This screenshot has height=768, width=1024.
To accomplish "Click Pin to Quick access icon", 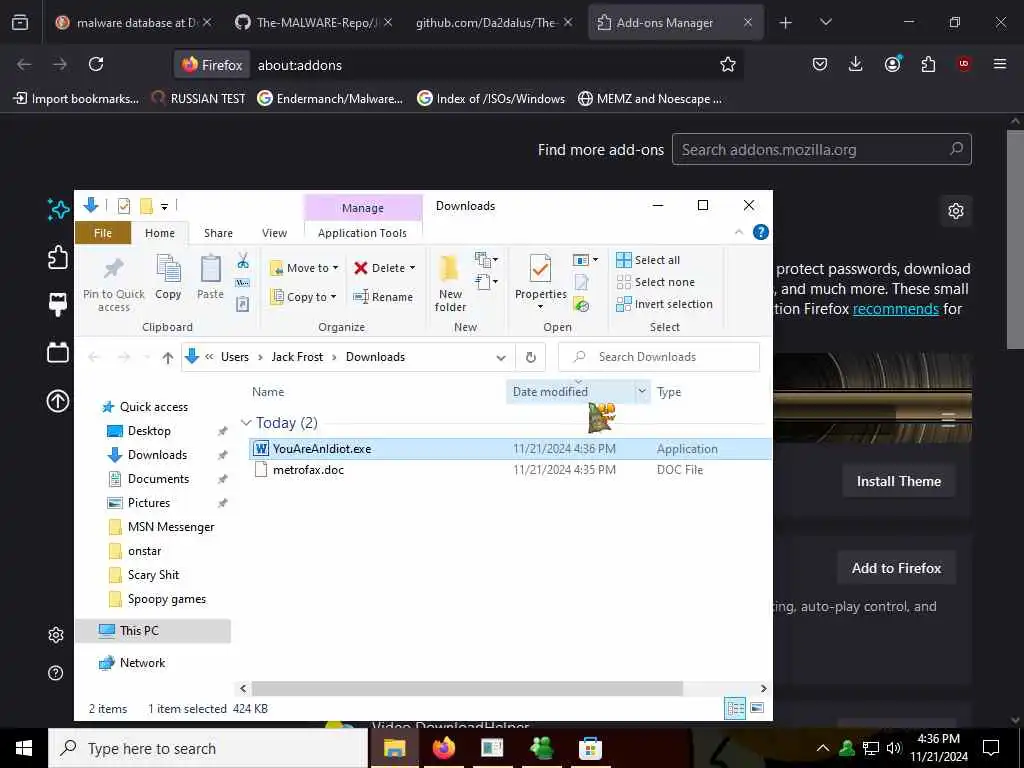I will 114,283.
